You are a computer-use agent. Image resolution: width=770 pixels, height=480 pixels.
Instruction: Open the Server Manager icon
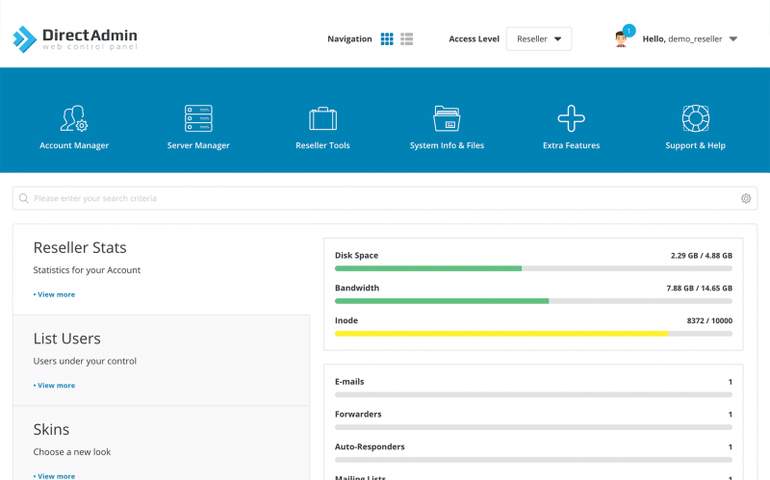(198, 118)
